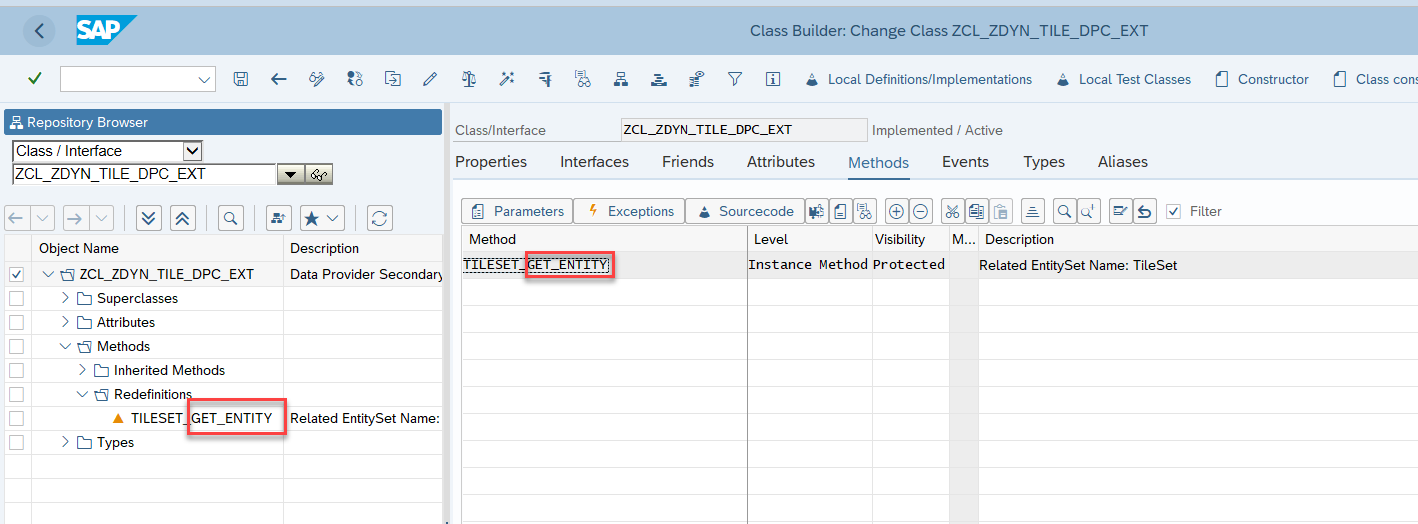Click the stacked-layers icon in main toolbar
The width and height of the screenshot is (1418, 524).
[x=658, y=79]
